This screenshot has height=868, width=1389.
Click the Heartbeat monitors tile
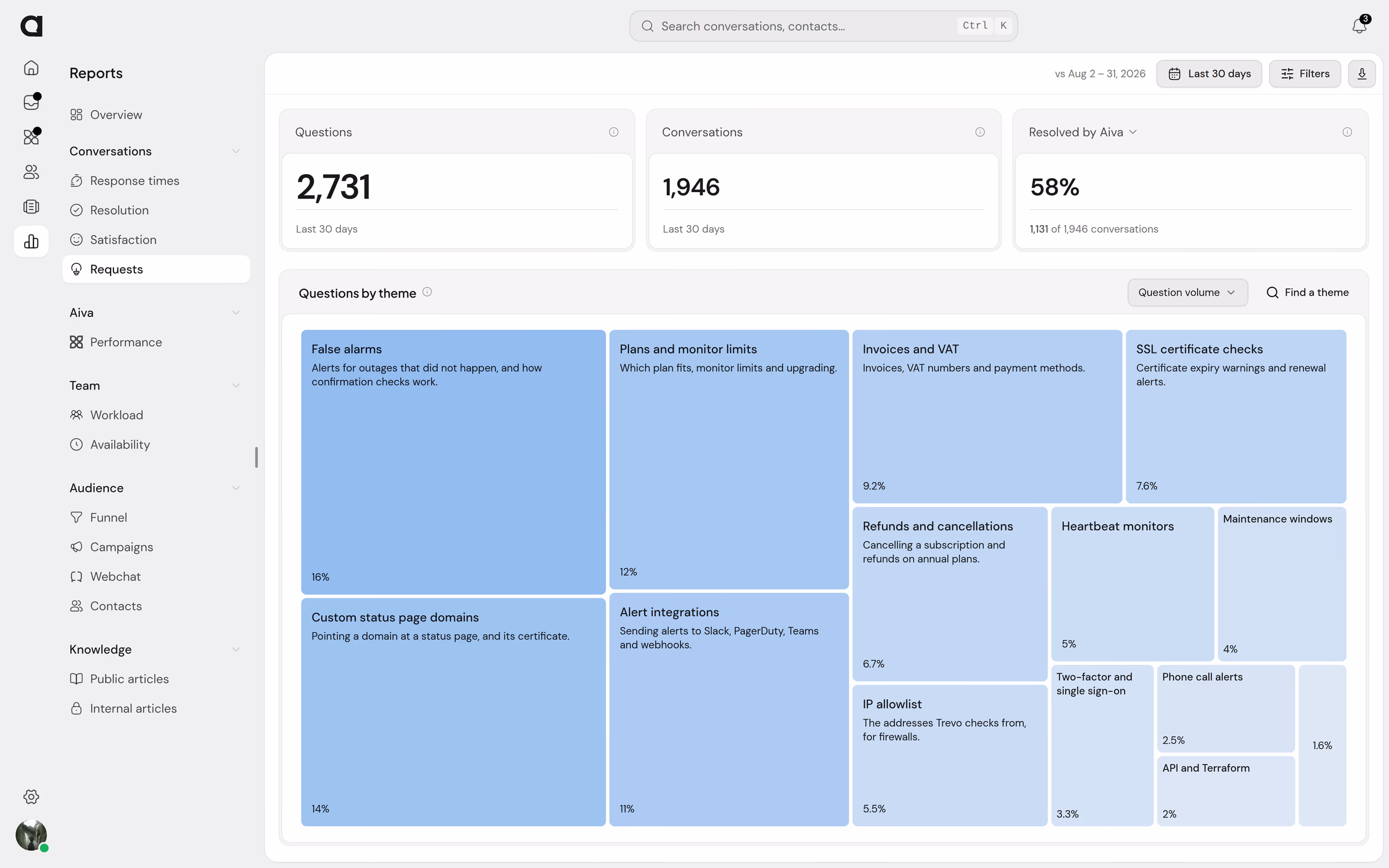(1133, 584)
